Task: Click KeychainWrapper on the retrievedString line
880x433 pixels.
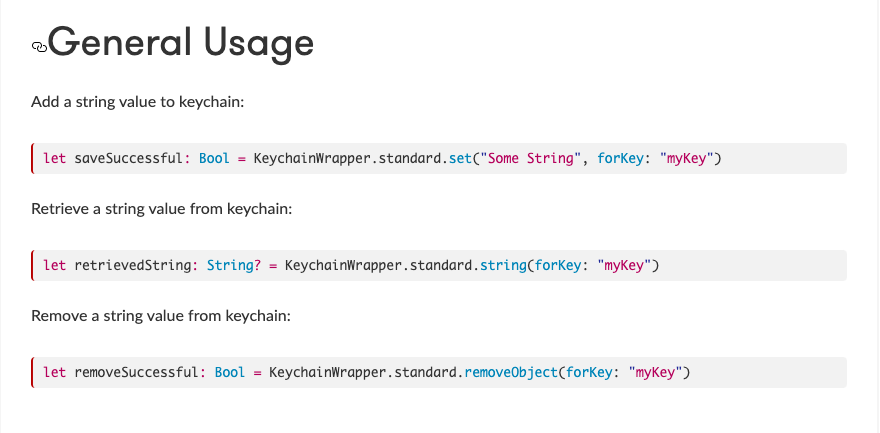Action: click(340, 265)
